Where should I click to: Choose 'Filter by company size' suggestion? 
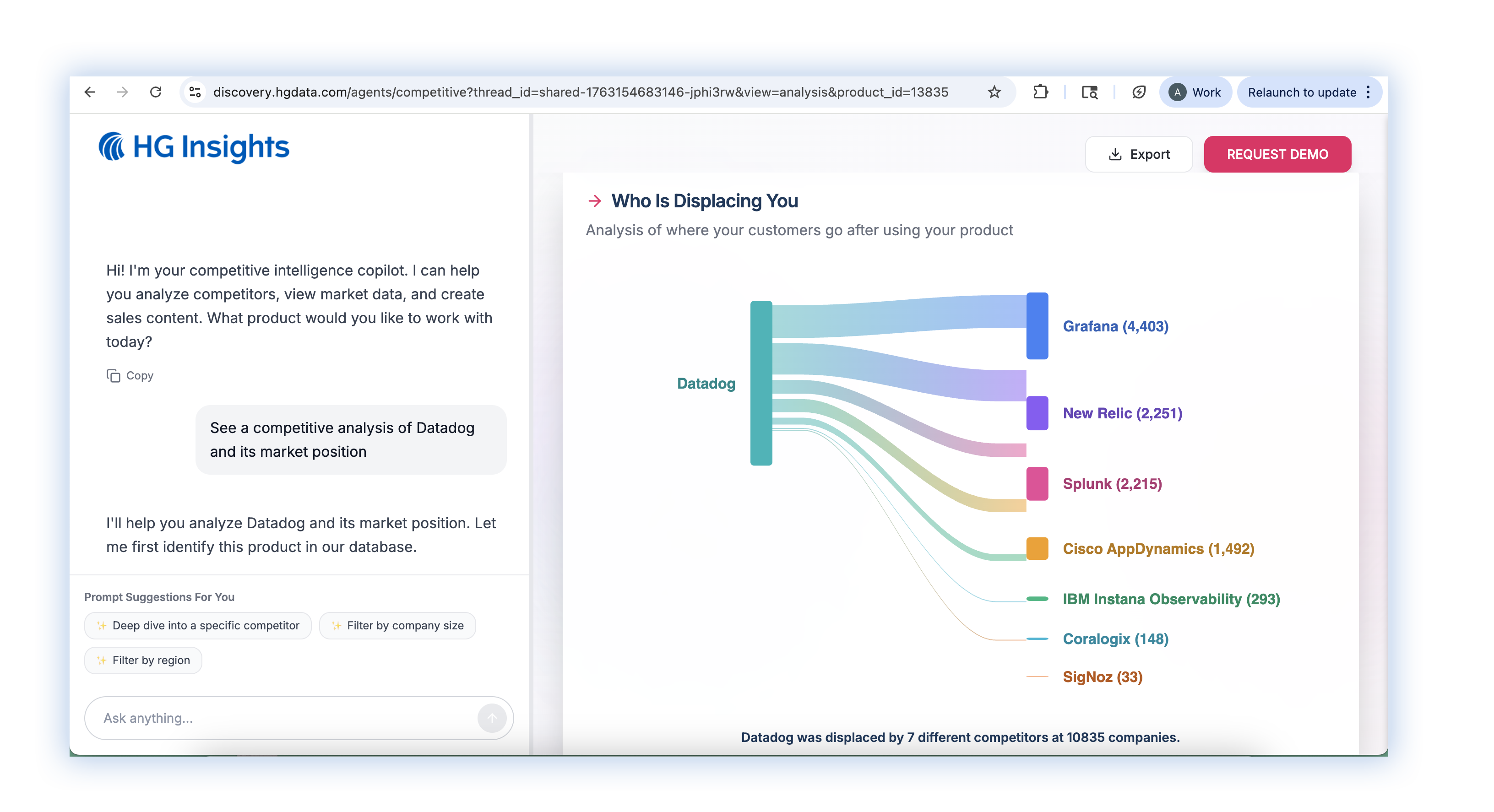[x=397, y=626]
